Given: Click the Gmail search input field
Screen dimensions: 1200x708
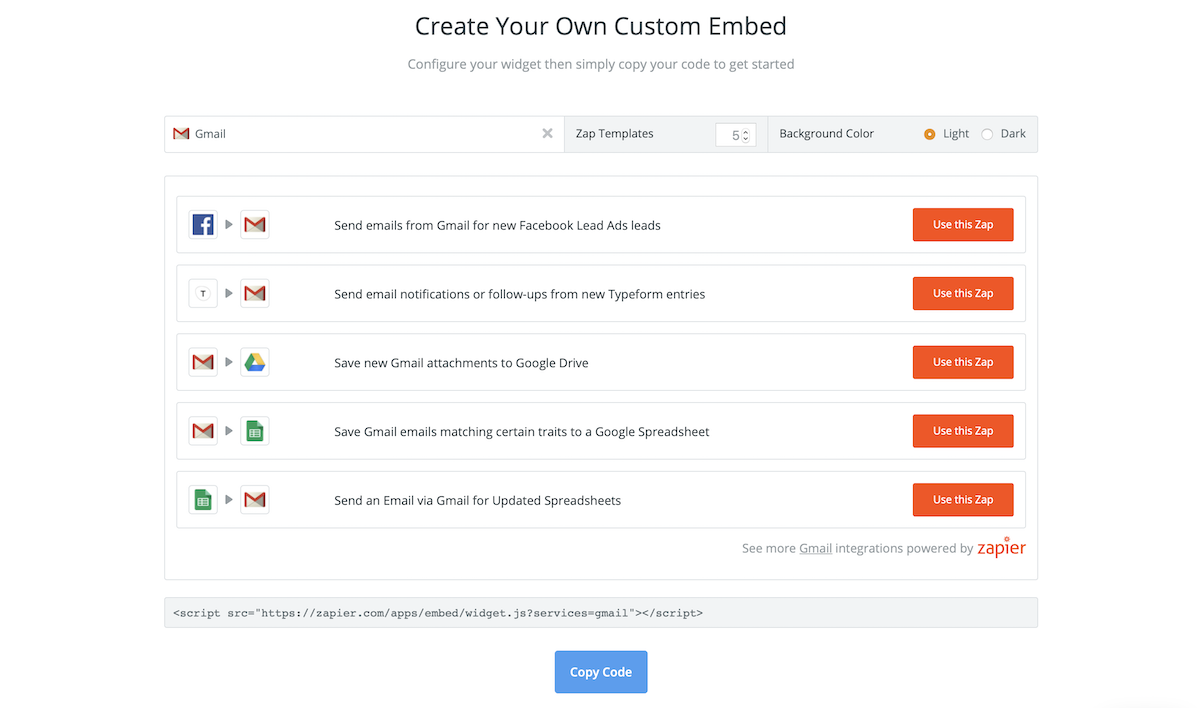Looking at the screenshot, I should (365, 134).
